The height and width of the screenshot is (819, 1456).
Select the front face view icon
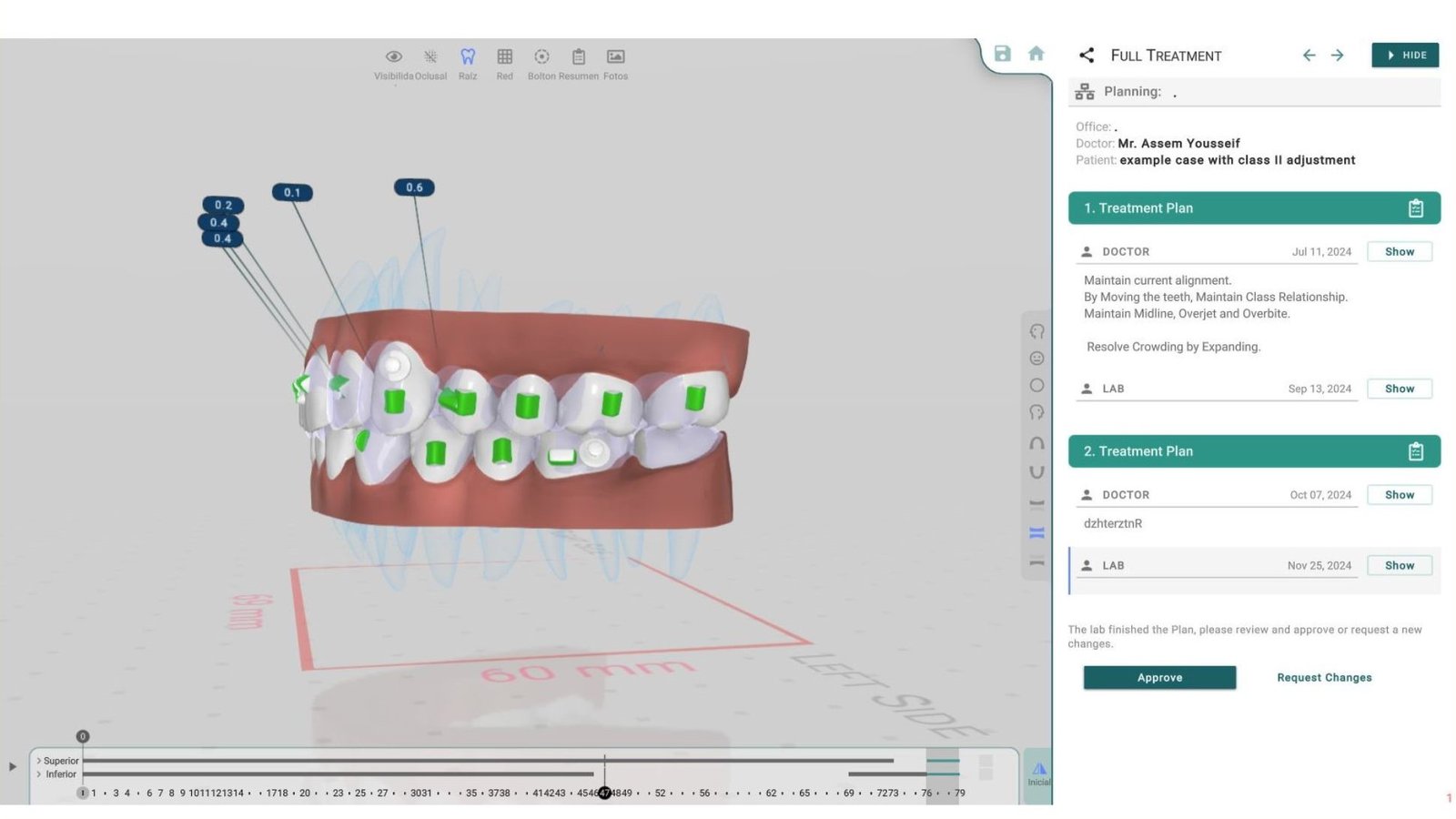[x=1036, y=359]
